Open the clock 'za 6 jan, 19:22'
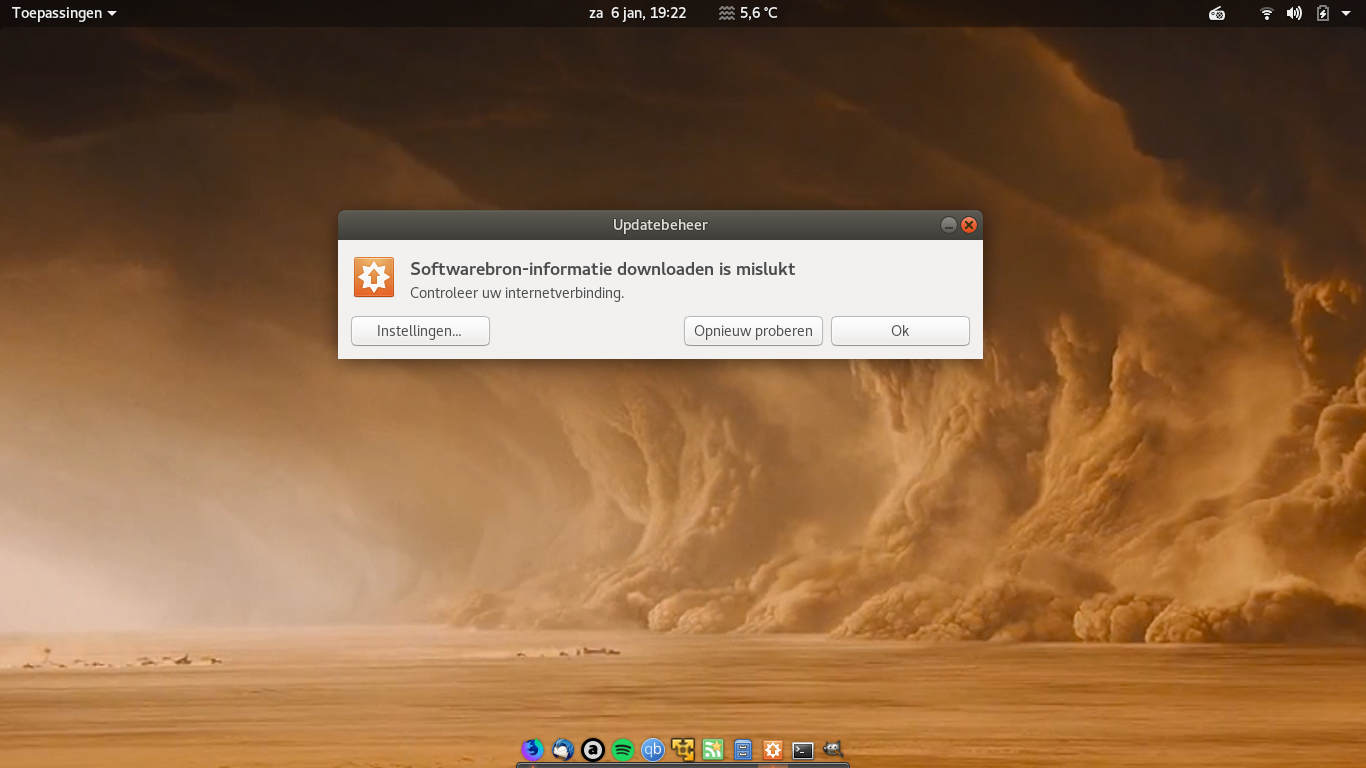The width and height of the screenshot is (1366, 768). pos(637,13)
